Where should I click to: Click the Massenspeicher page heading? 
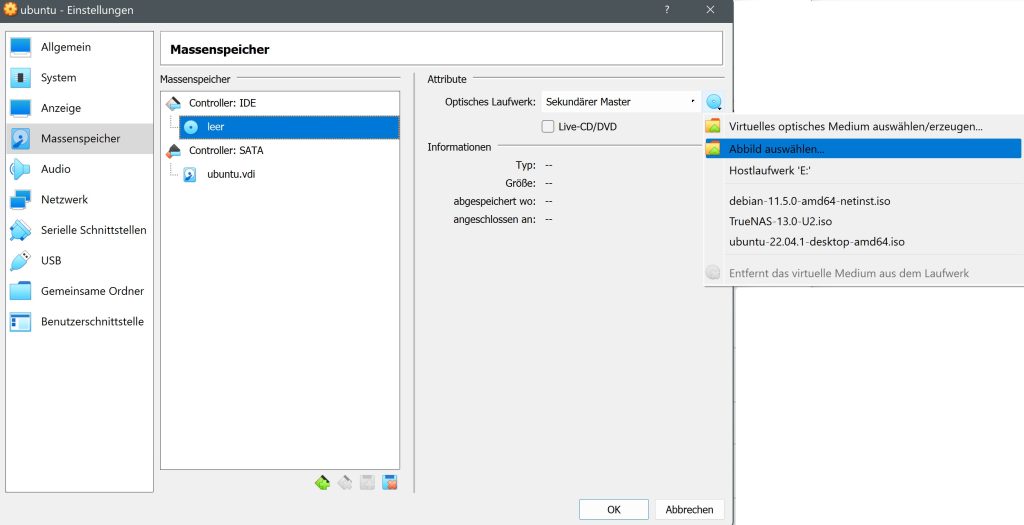pos(220,50)
